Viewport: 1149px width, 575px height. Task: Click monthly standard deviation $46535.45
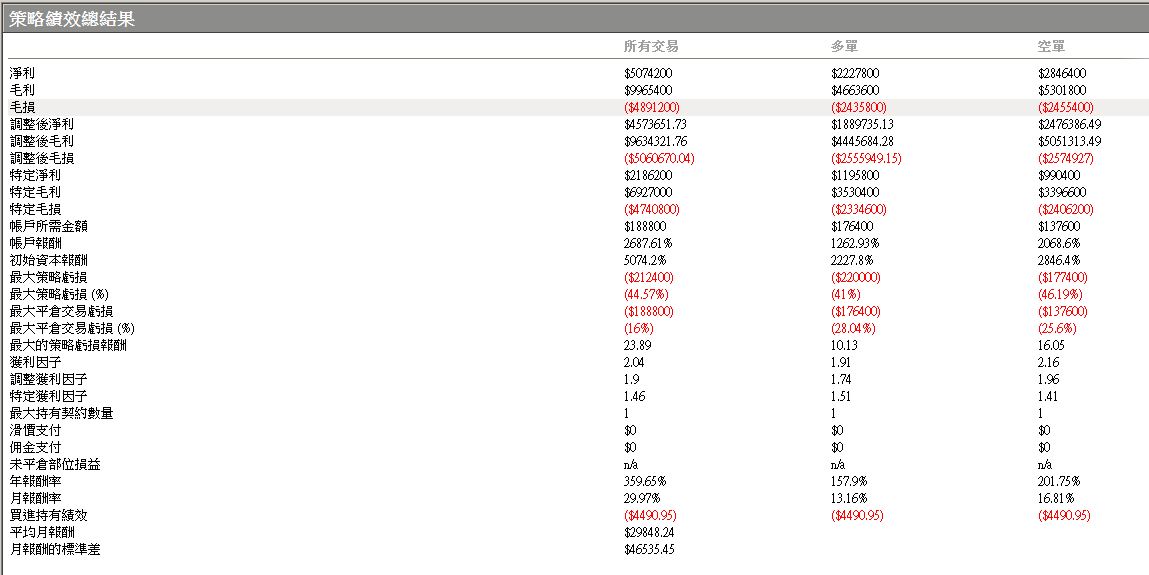tap(649, 549)
